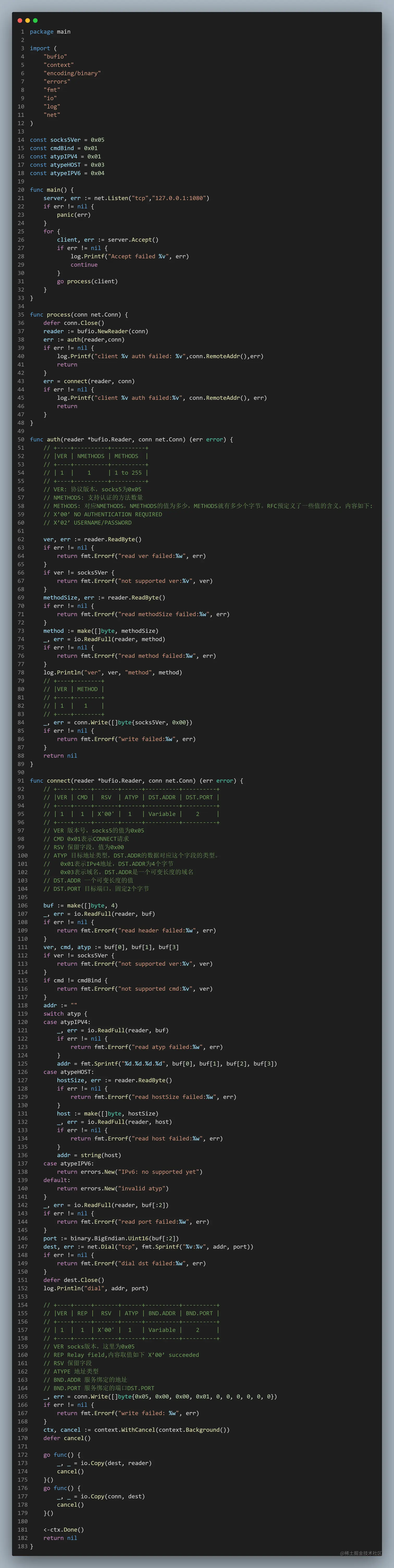Click the "<-ctx.Done()" statement
Screen dimensions: 394x1568
pyautogui.click(x=63, y=1530)
